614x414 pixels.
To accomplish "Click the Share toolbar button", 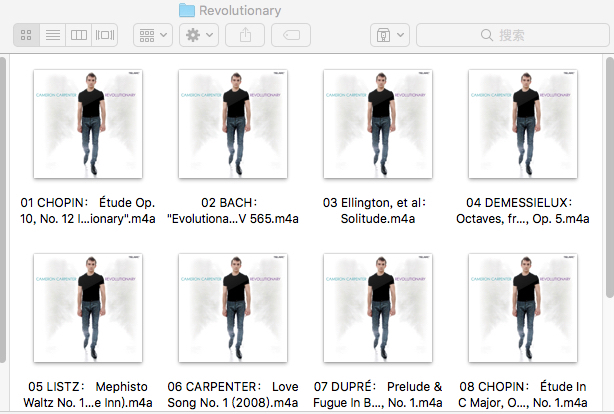I will tap(245, 35).
